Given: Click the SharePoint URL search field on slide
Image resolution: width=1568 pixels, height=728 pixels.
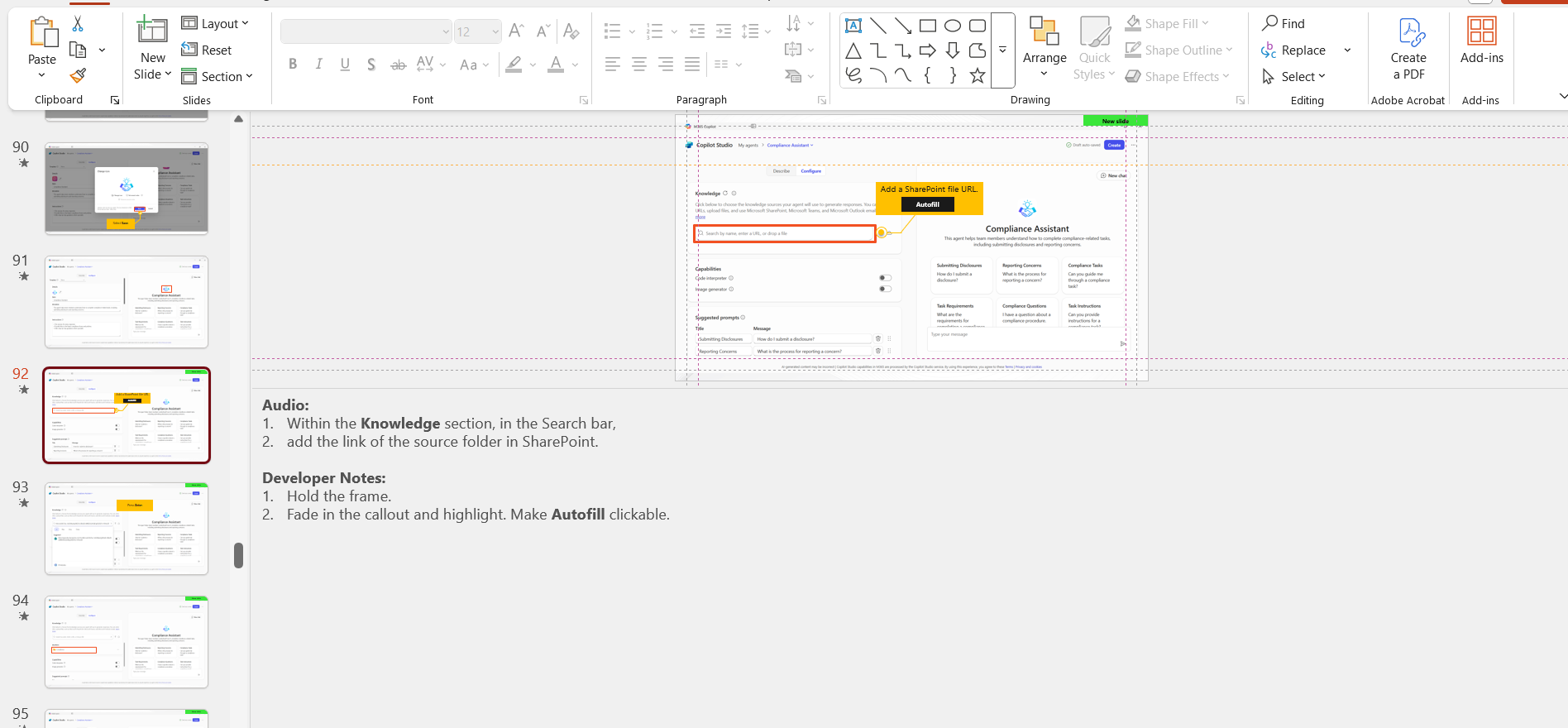Looking at the screenshot, I should click(x=785, y=233).
